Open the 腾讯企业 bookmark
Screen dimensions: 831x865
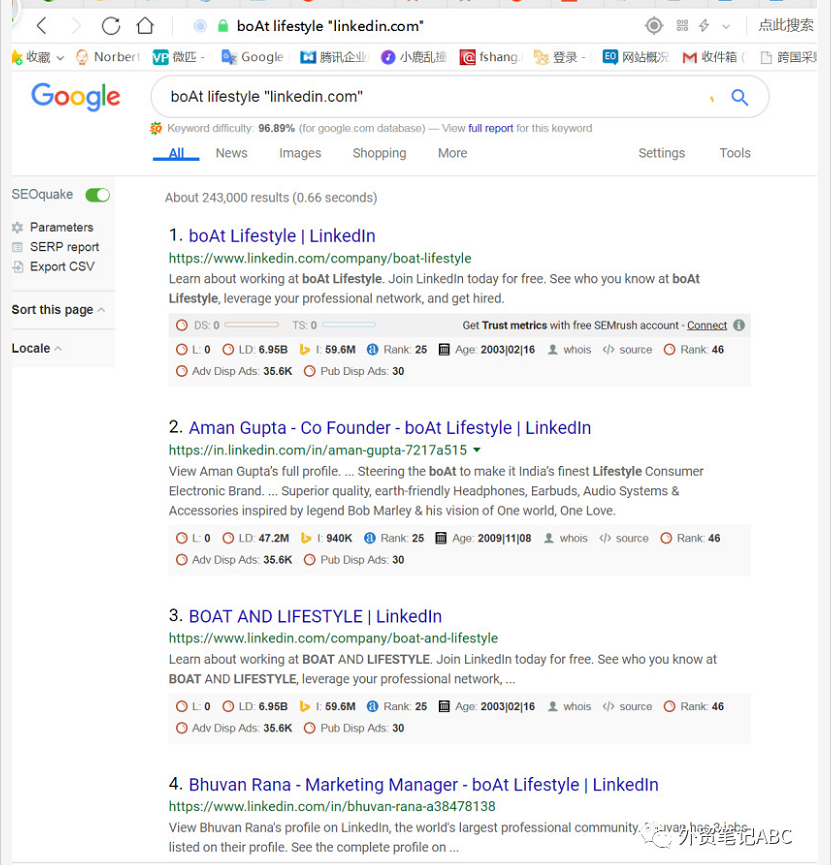334,57
